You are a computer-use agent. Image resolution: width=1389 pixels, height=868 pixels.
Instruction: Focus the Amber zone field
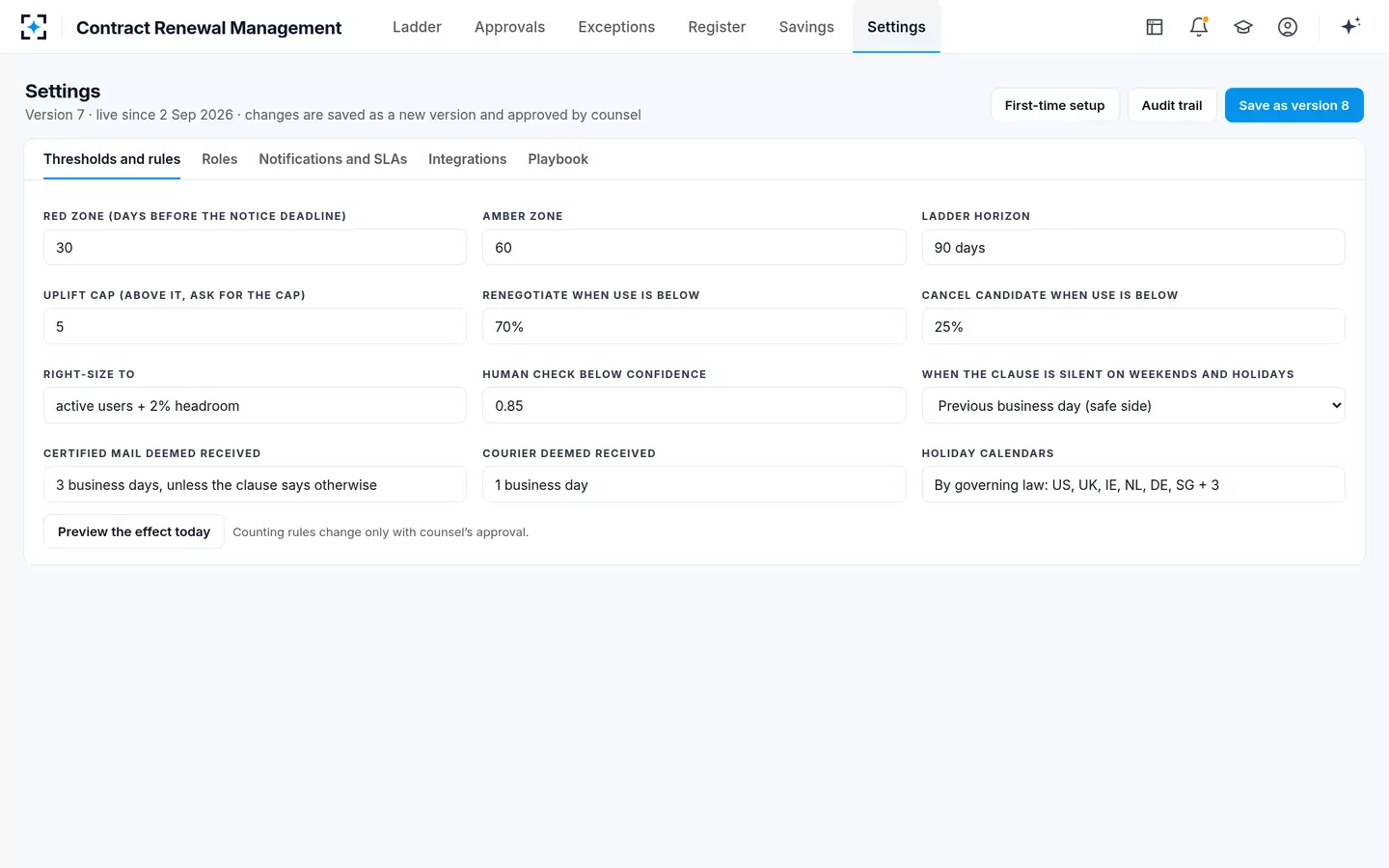click(x=694, y=247)
